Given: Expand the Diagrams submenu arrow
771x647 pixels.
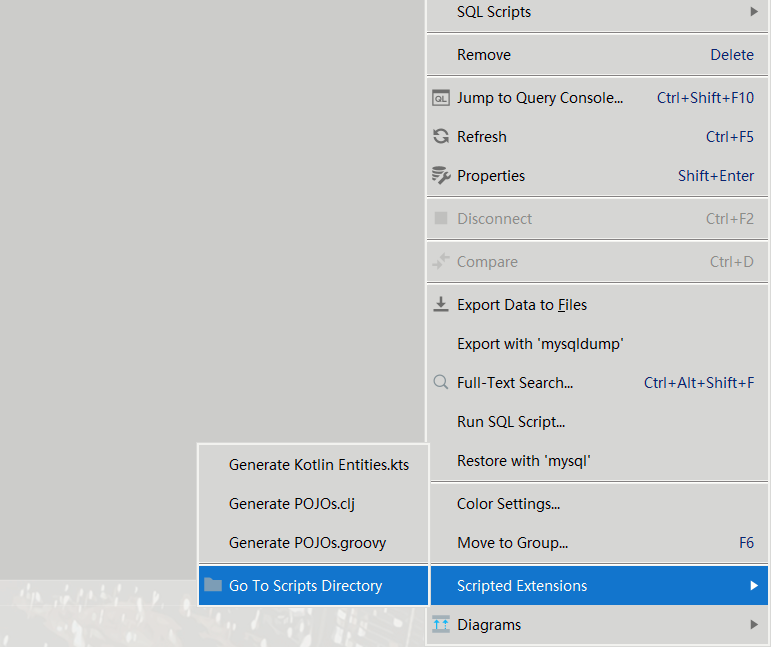Looking at the screenshot, I should pyautogui.click(x=753, y=625).
